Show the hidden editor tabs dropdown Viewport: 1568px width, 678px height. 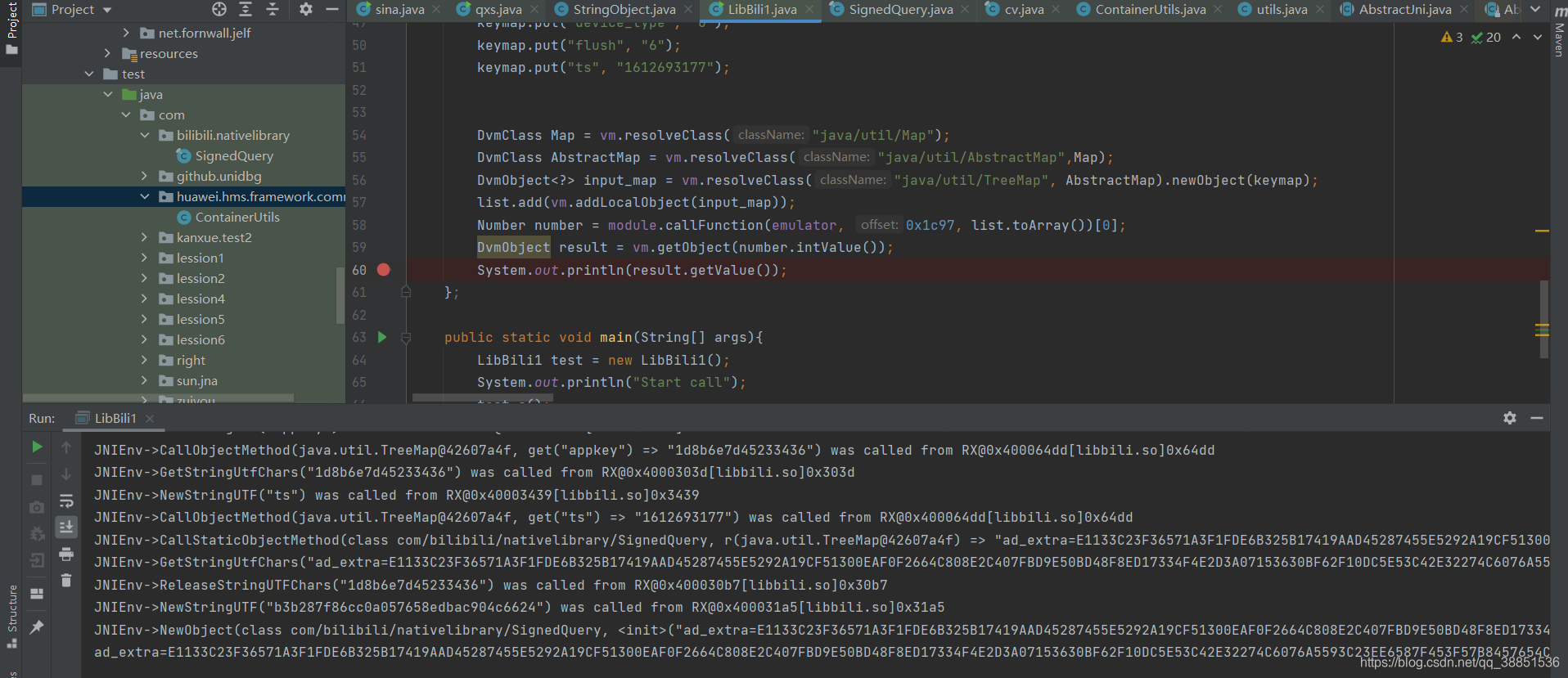[1535, 9]
